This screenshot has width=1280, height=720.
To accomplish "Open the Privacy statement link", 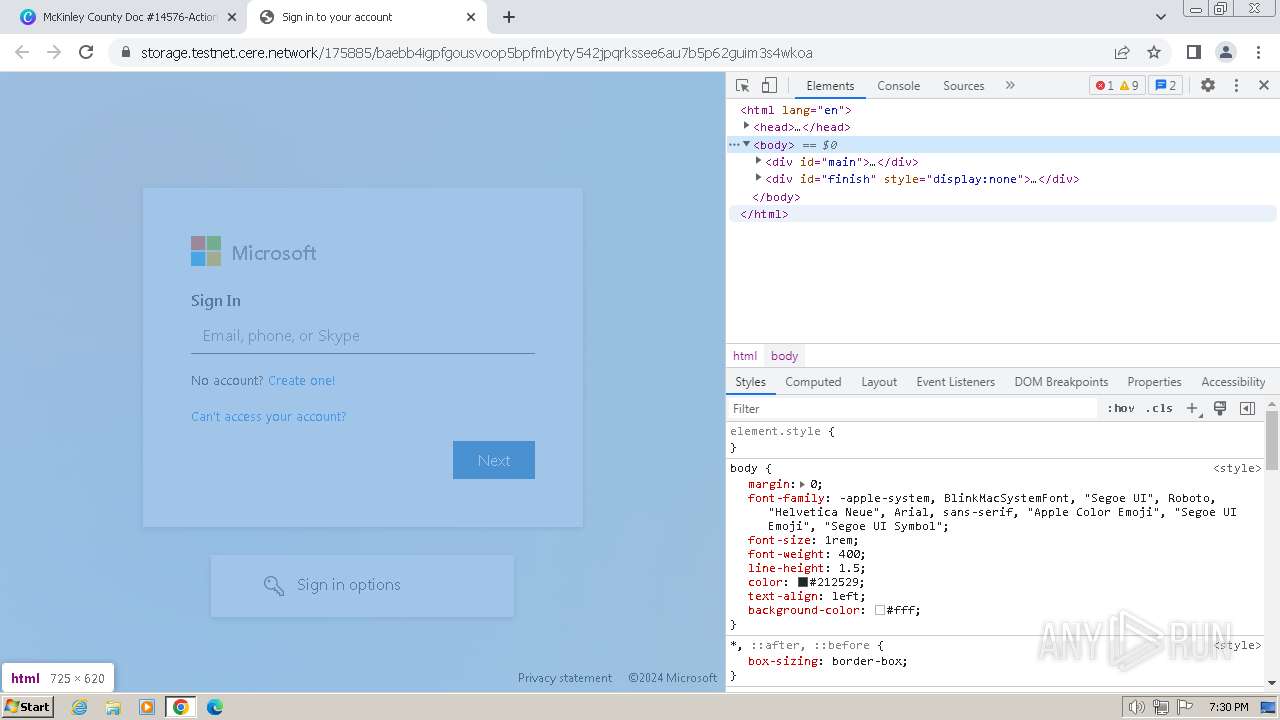I will click(565, 678).
